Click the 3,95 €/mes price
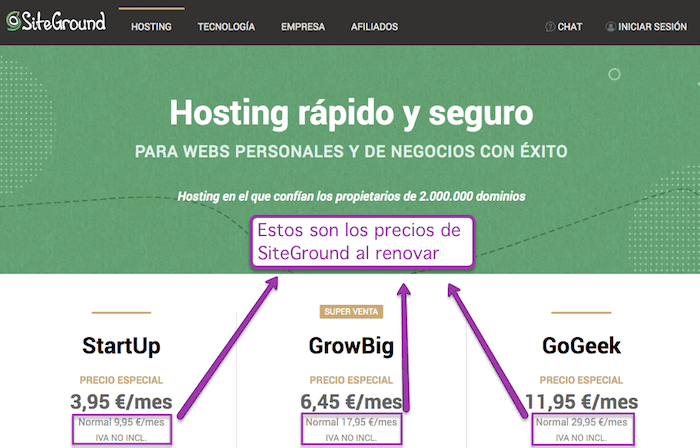 tap(121, 402)
